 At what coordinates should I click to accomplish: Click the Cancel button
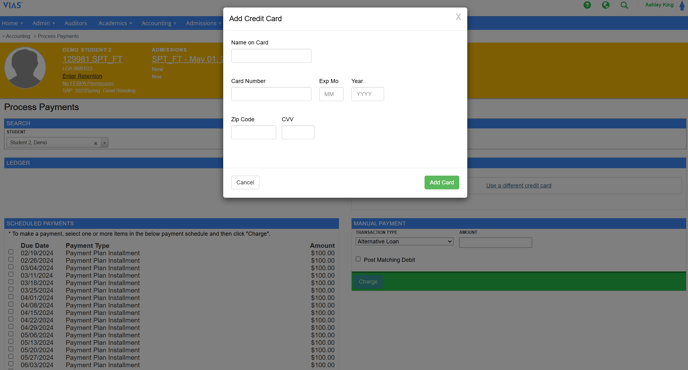(245, 183)
